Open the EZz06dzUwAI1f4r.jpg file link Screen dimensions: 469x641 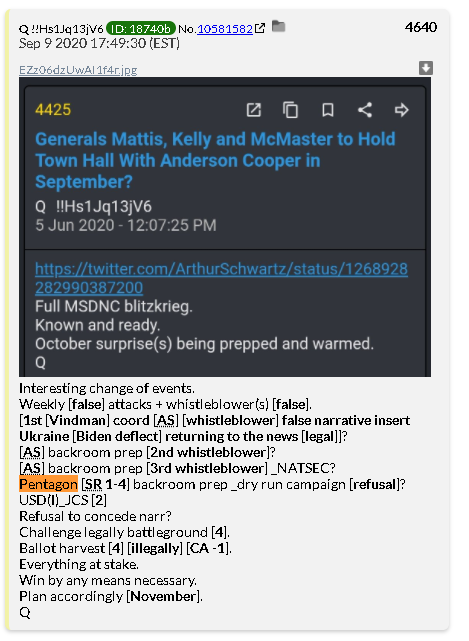[78, 70]
